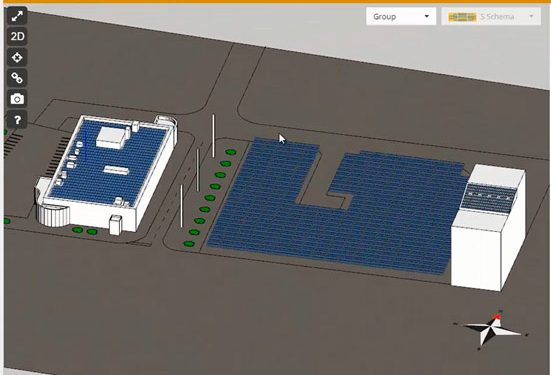Open the Group dropdown

401,17
